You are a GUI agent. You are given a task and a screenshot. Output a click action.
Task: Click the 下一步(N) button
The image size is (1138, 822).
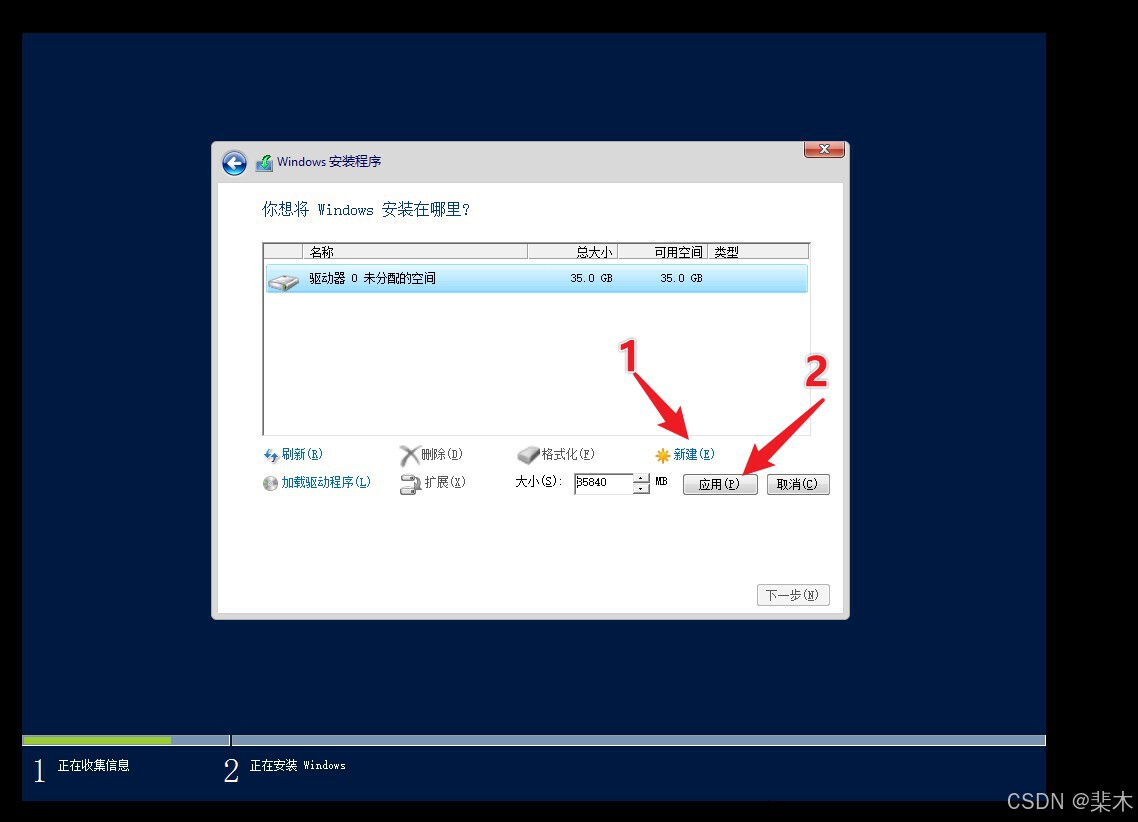pos(793,595)
